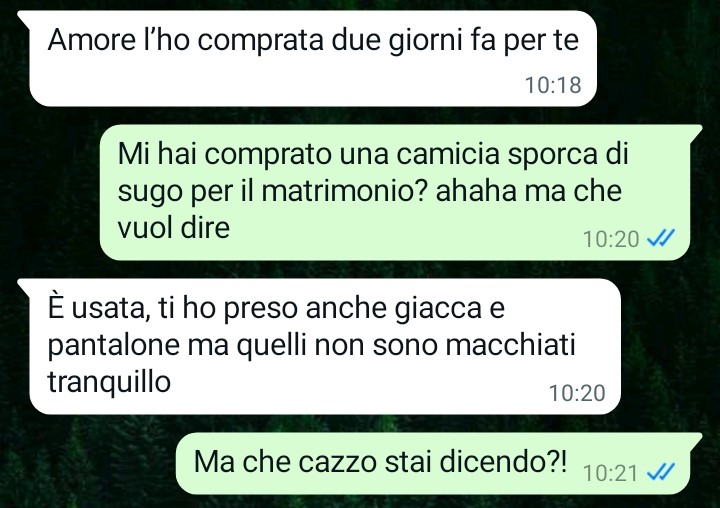
Task: Select the 'Mi hai comprato una camicia' message
Action: click(401, 192)
